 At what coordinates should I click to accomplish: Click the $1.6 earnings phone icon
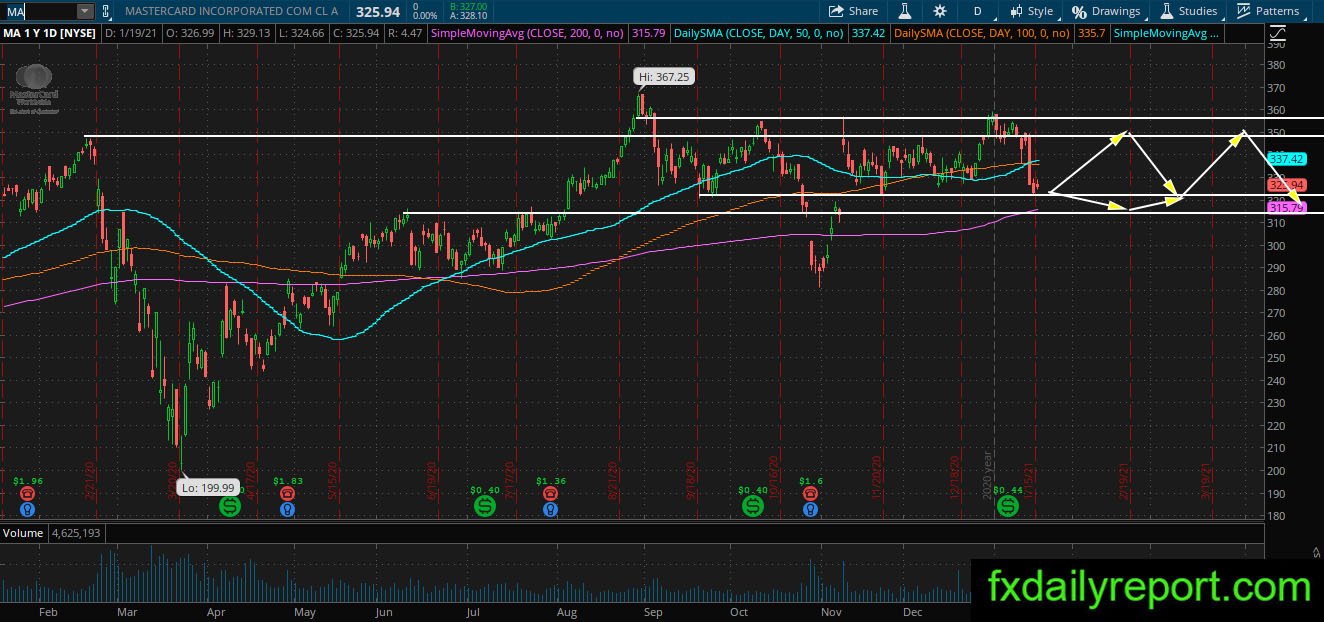point(810,493)
